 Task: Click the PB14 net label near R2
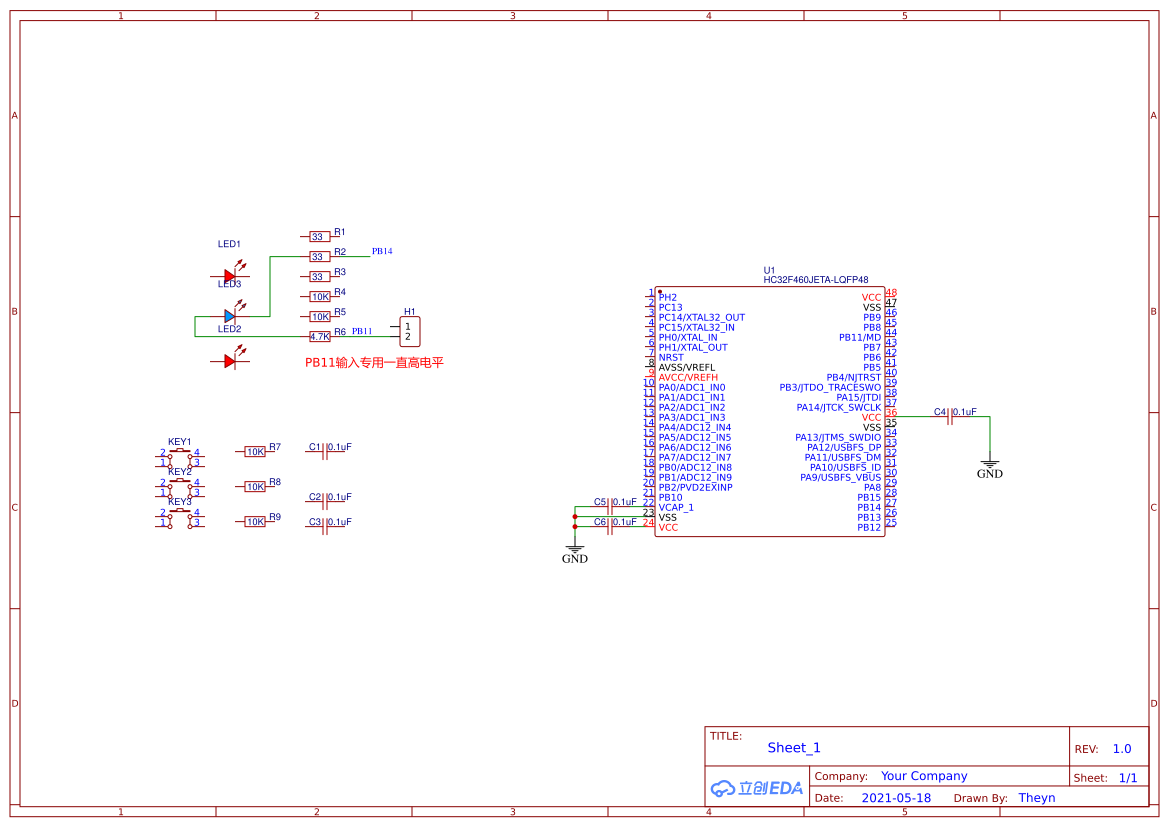pos(382,251)
